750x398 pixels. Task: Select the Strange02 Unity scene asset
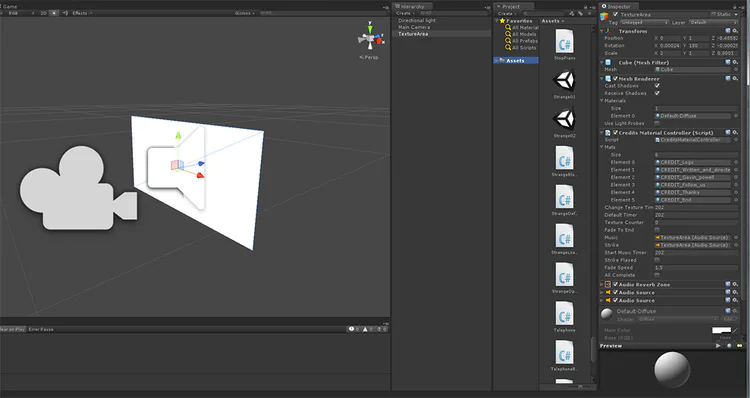click(x=564, y=122)
